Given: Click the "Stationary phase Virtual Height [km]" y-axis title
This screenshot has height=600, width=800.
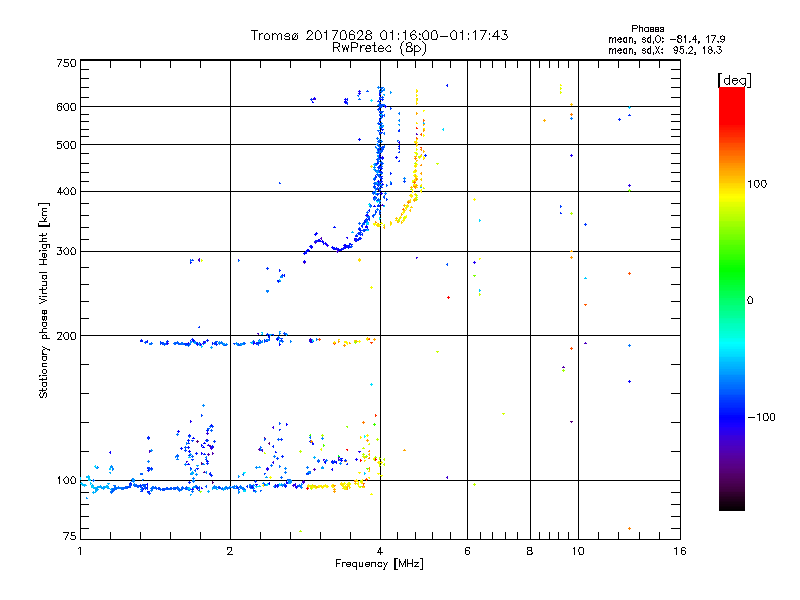Looking at the screenshot, I should (44, 300).
